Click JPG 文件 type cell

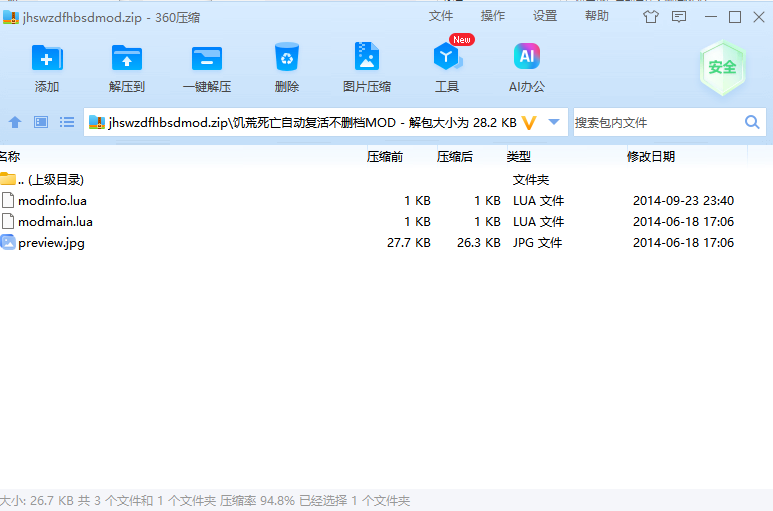point(537,242)
